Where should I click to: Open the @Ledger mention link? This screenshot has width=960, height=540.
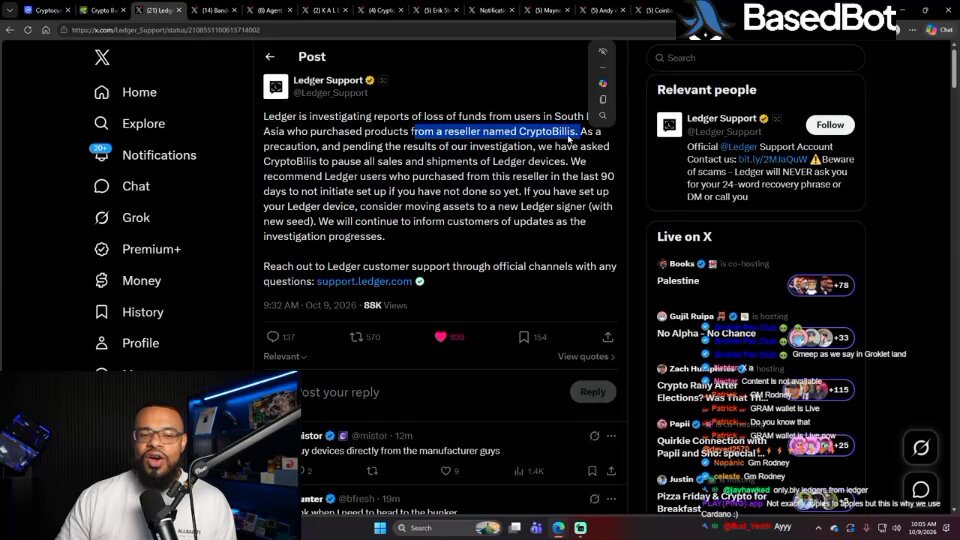[x=738, y=147]
